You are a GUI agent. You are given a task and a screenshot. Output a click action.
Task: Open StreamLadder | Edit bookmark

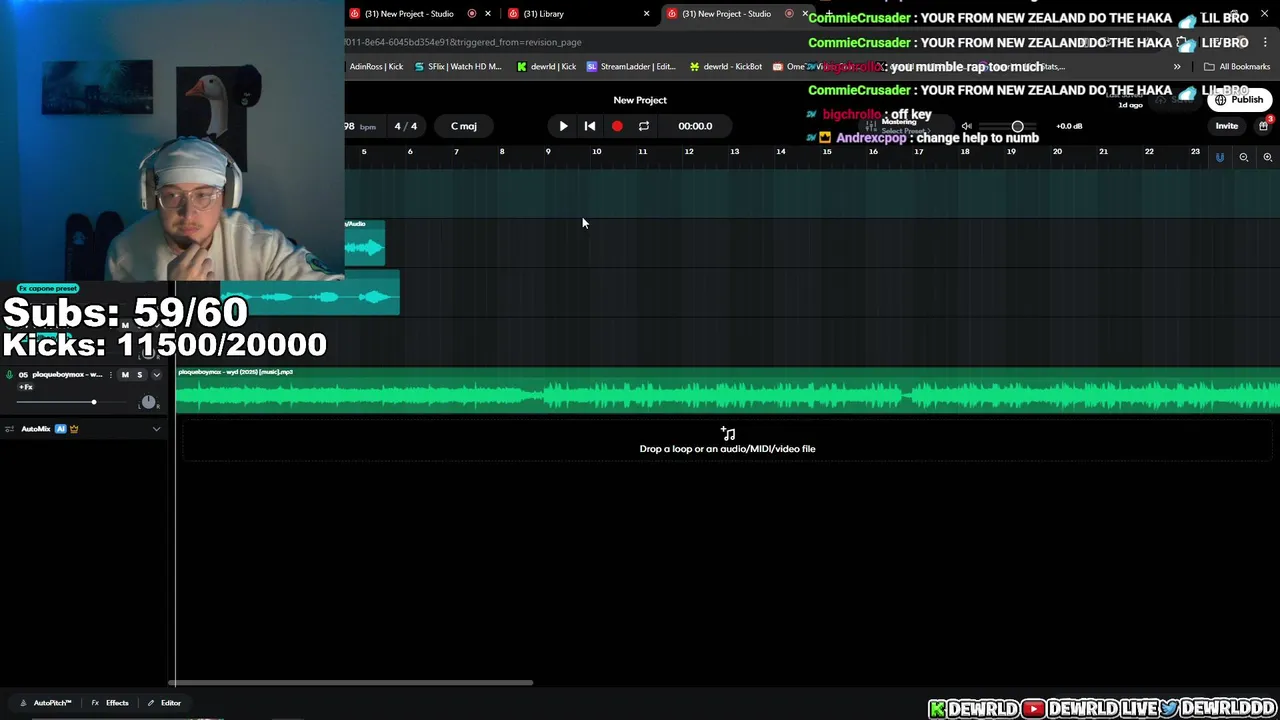click(631, 67)
